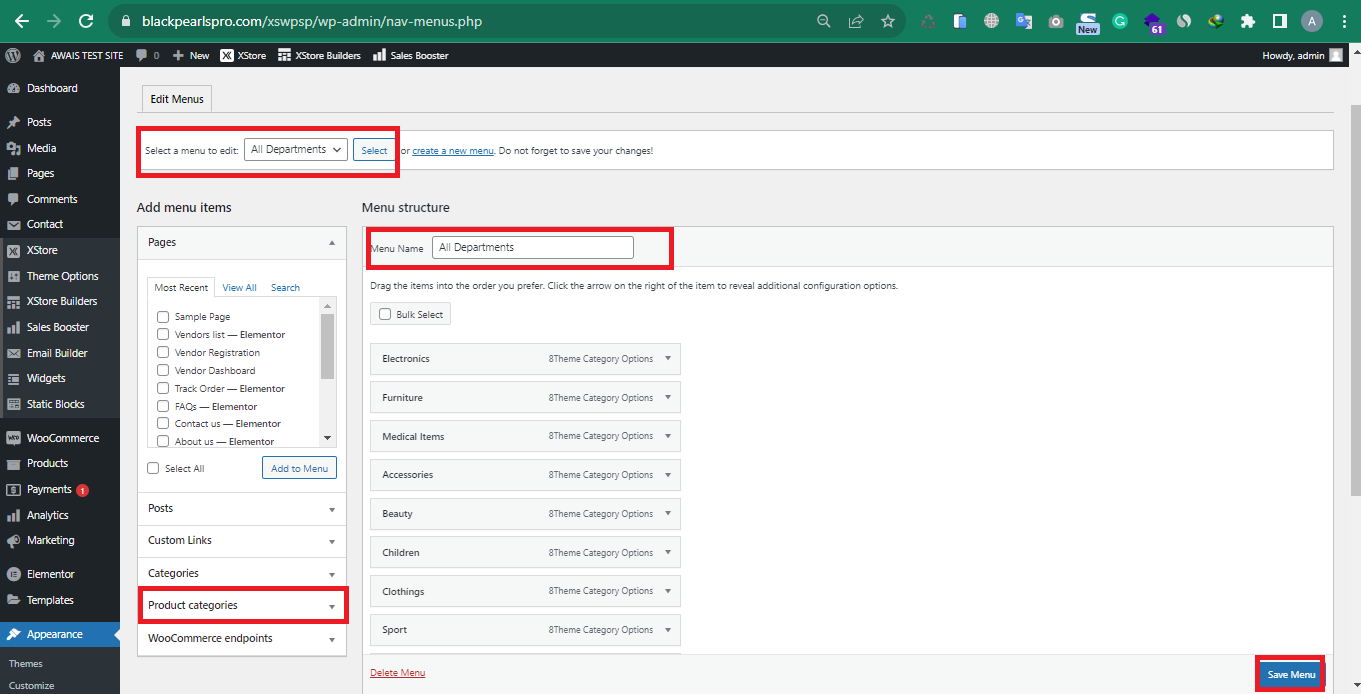The width and height of the screenshot is (1361, 694).
Task: Open the browser extensions puzzle icon
Action: point(1248,21)
